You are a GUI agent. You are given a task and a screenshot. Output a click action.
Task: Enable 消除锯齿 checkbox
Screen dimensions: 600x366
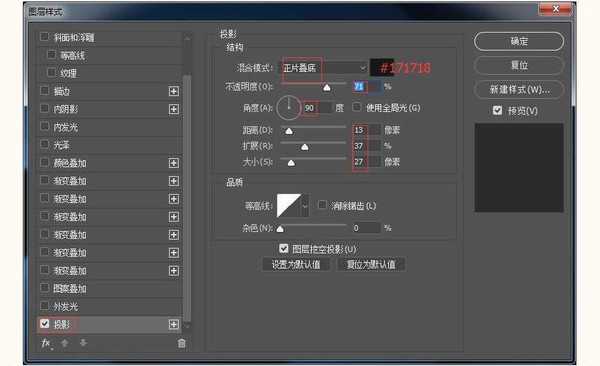point(322,205)
